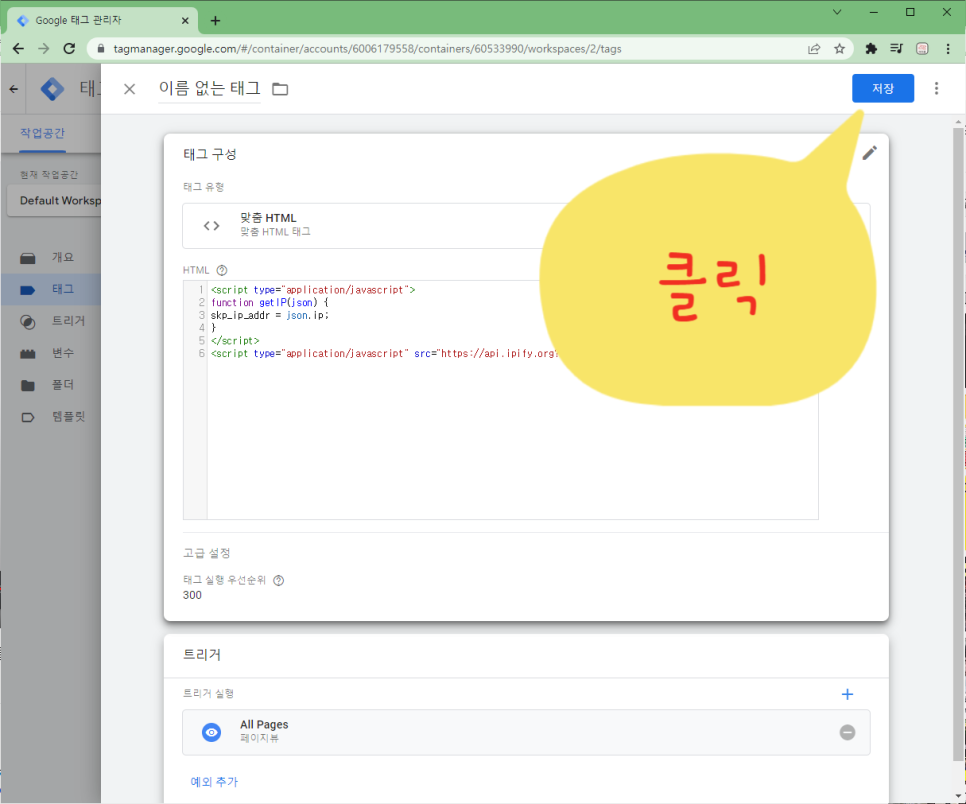Viewport: 966px width, 804px height.
Task: Click the 태그 실행 우선순위 help icon
Action: point(278,580)
